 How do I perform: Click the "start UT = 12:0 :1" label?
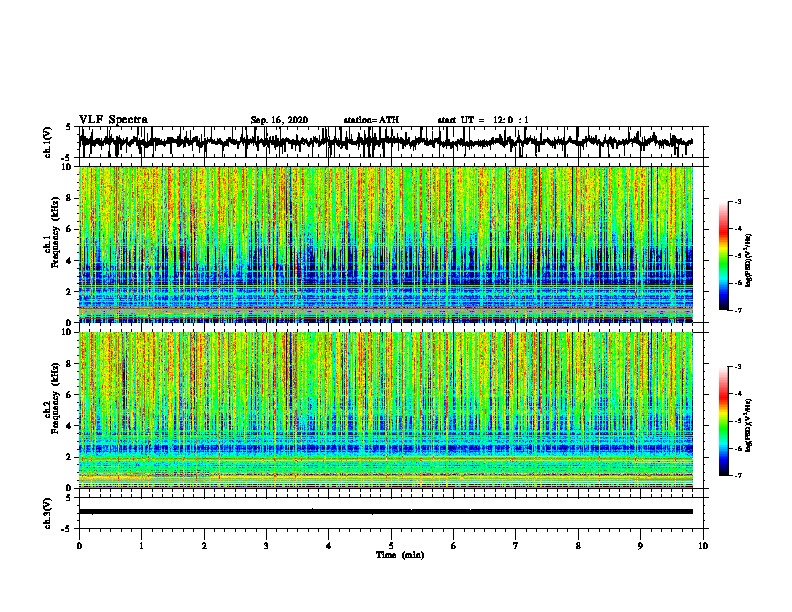(x=483, y=120)
